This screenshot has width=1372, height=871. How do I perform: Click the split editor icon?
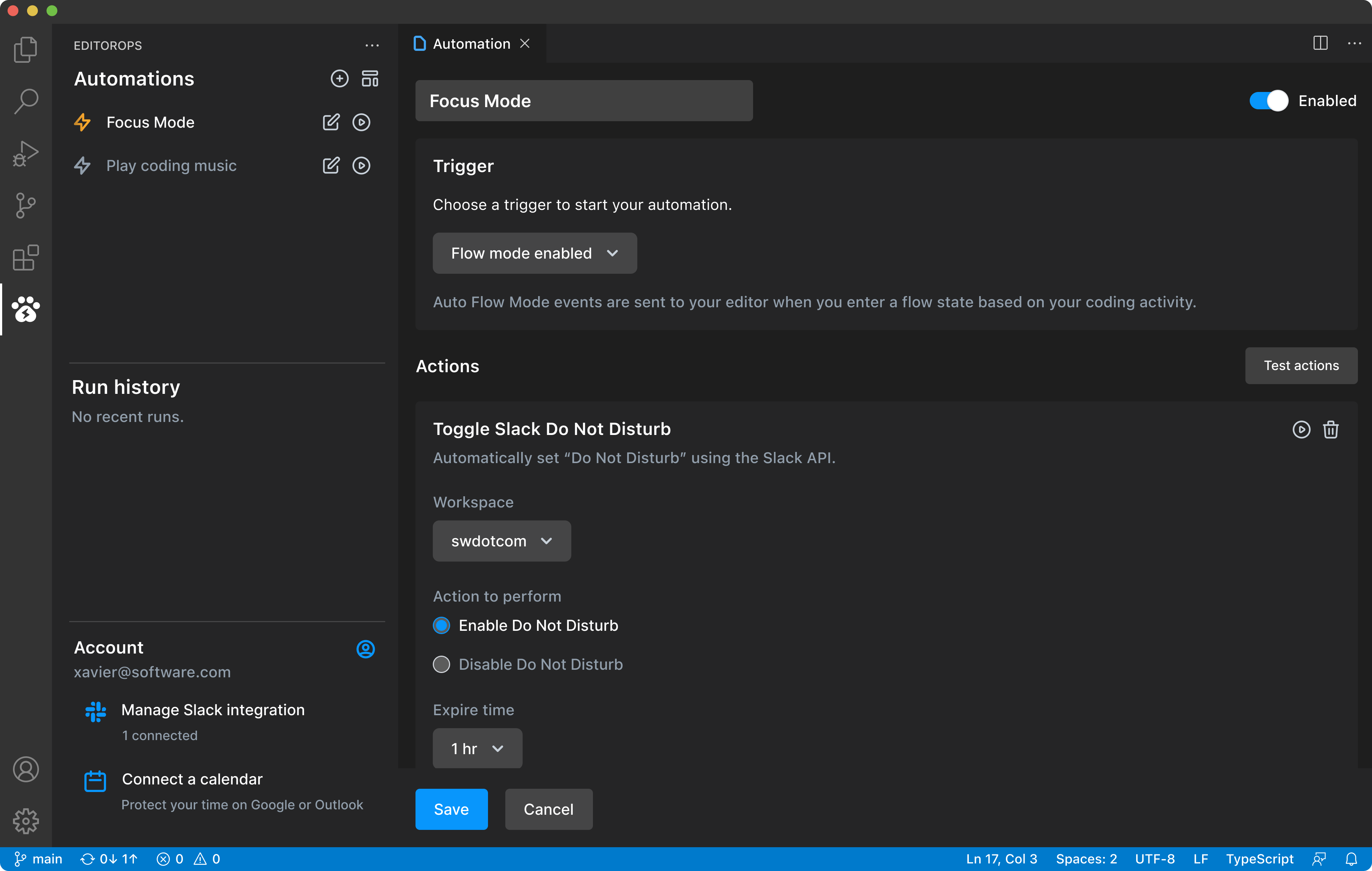(1320, 43)
